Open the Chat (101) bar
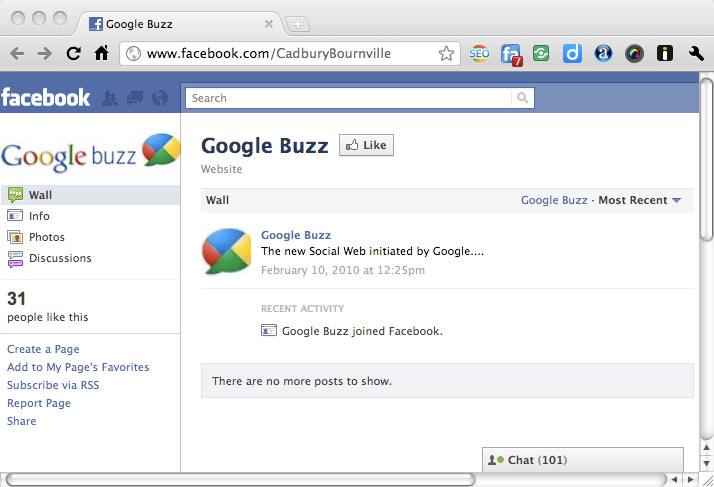714x487 pixels. (x=583, y=460)
